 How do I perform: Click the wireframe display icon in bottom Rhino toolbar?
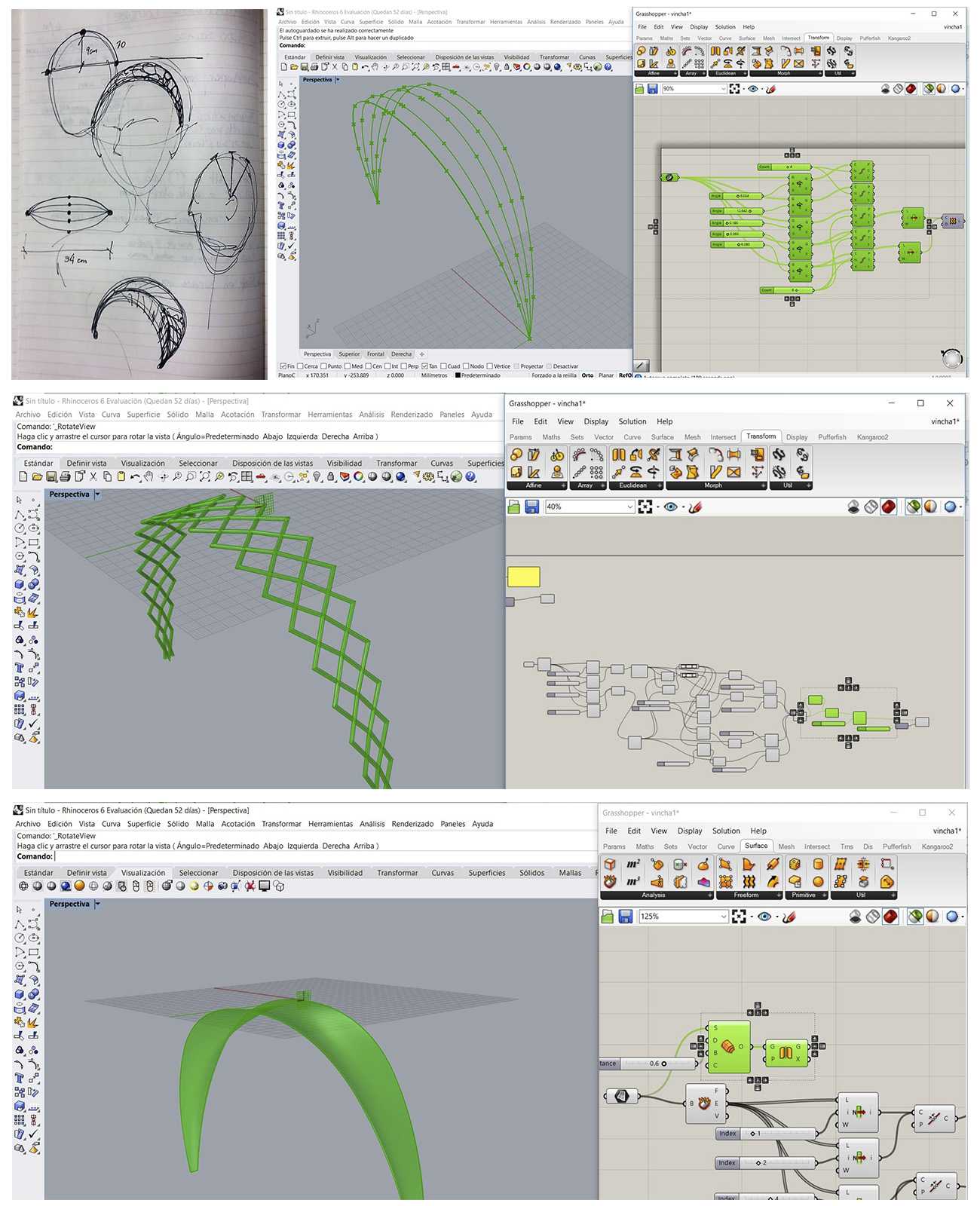[23, 886]
